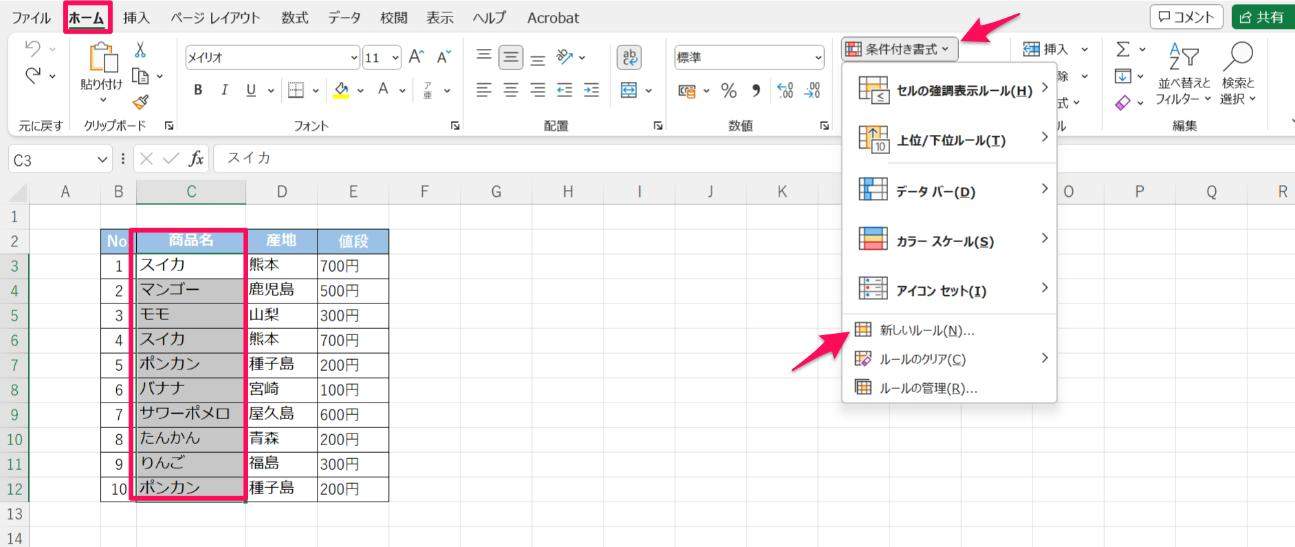Expand 上位/下位ルール submenu
This screenshot has width=1295, height=547.
[950, 140]
